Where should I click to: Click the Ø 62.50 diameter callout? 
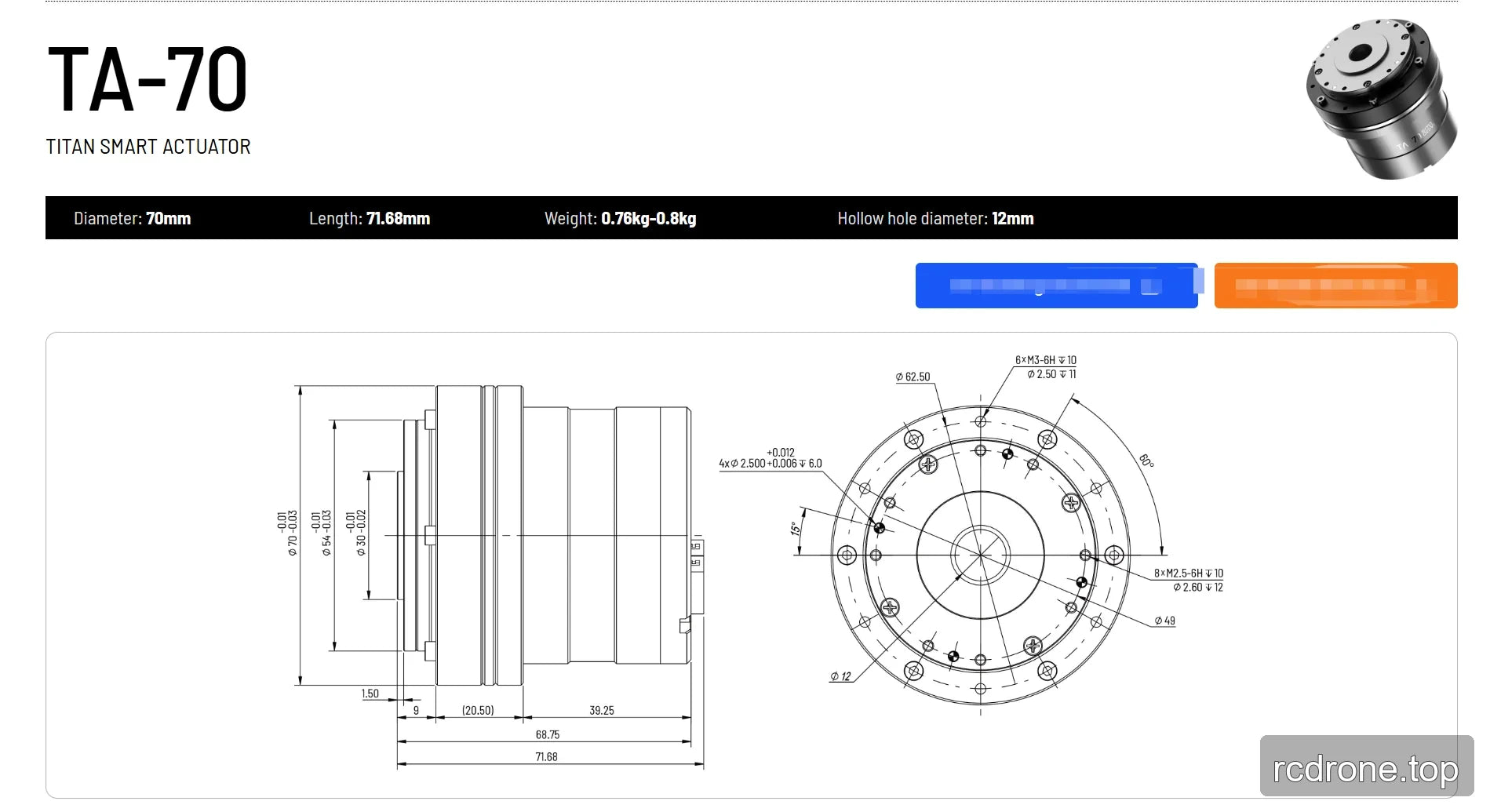point(913,377)
